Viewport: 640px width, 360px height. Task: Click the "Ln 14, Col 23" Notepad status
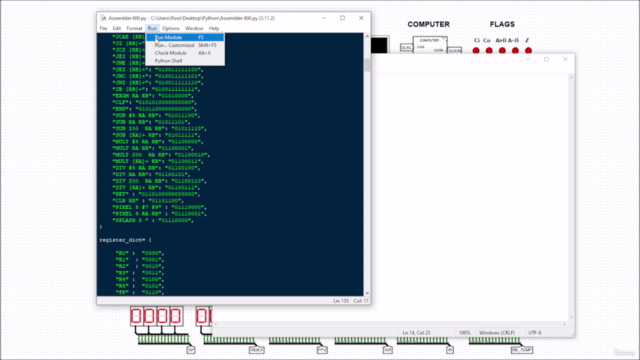(x=416, y=333)
